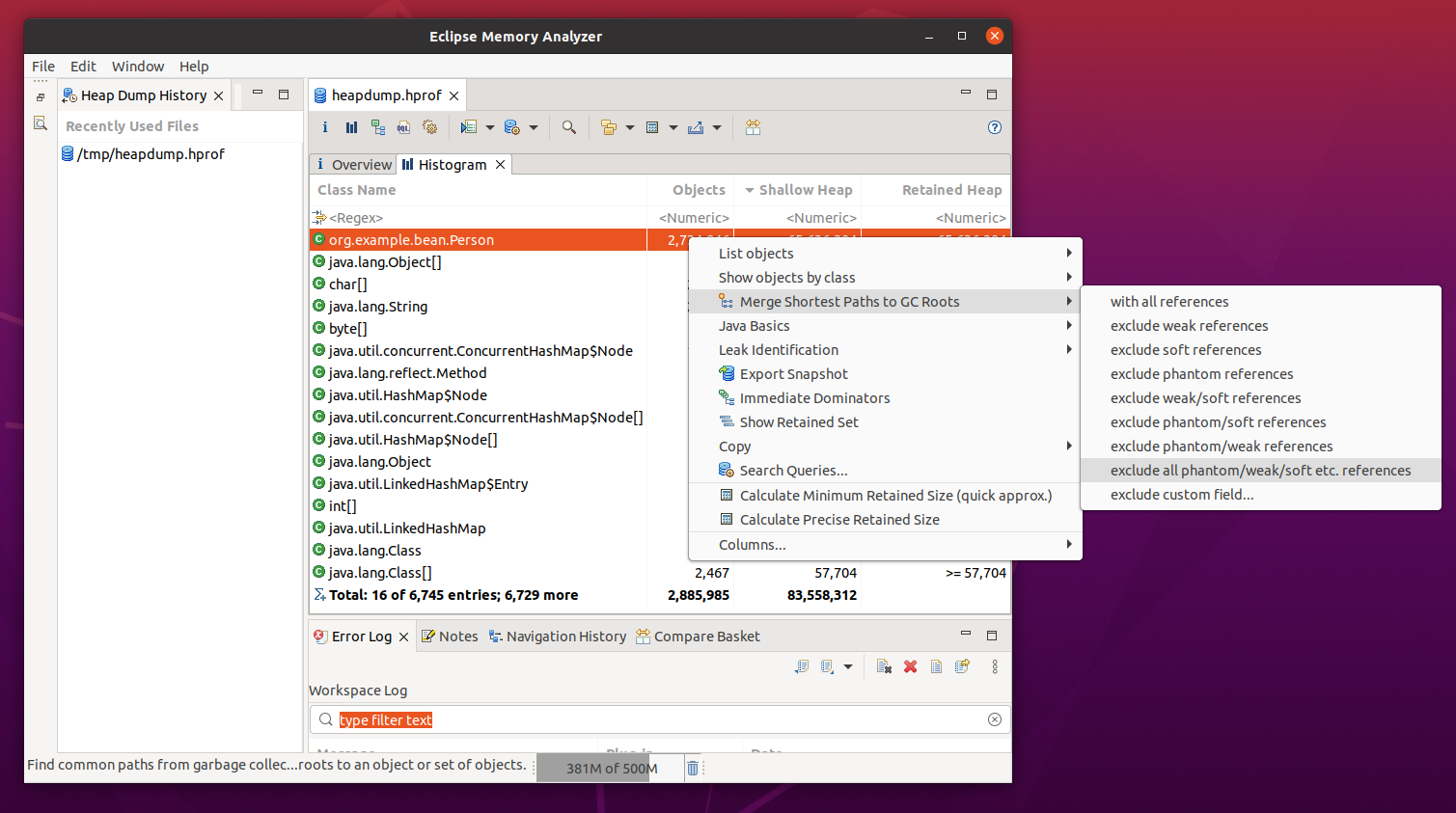Click the 'type filter text' input field
Viewport: 1456px width, 813px height.
(x=660, y=719)
